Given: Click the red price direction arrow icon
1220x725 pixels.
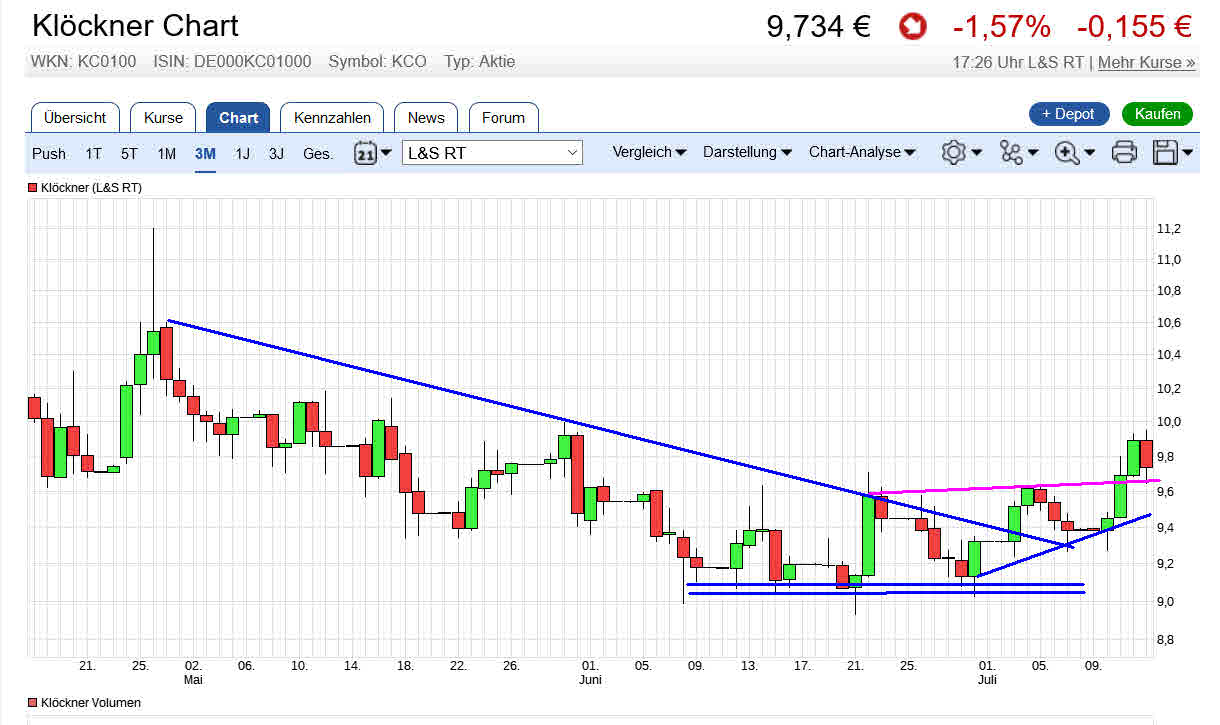Looking at the screenshot, I should [x=911, y=27].
